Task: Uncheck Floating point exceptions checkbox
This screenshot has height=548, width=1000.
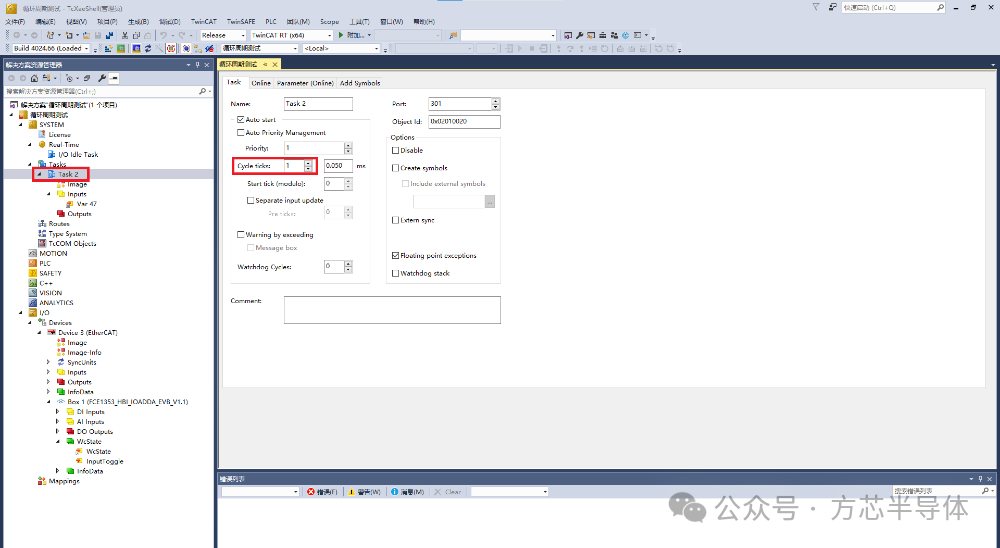Action: 395,255
